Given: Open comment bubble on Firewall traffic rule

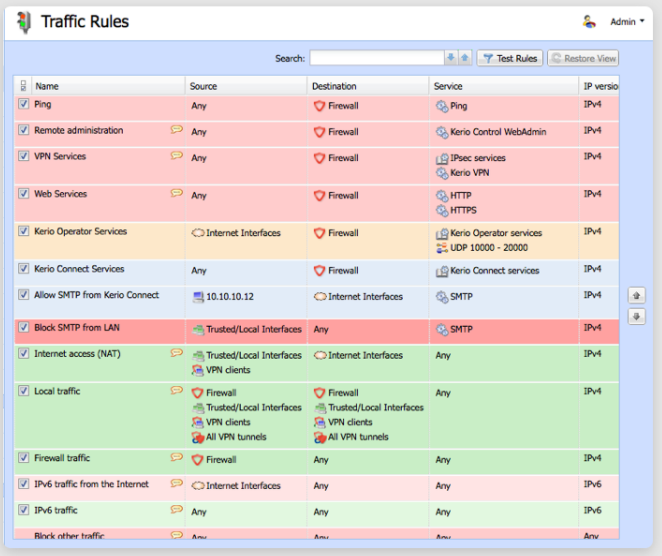Looking at the screenshot, I should point(176,457).
